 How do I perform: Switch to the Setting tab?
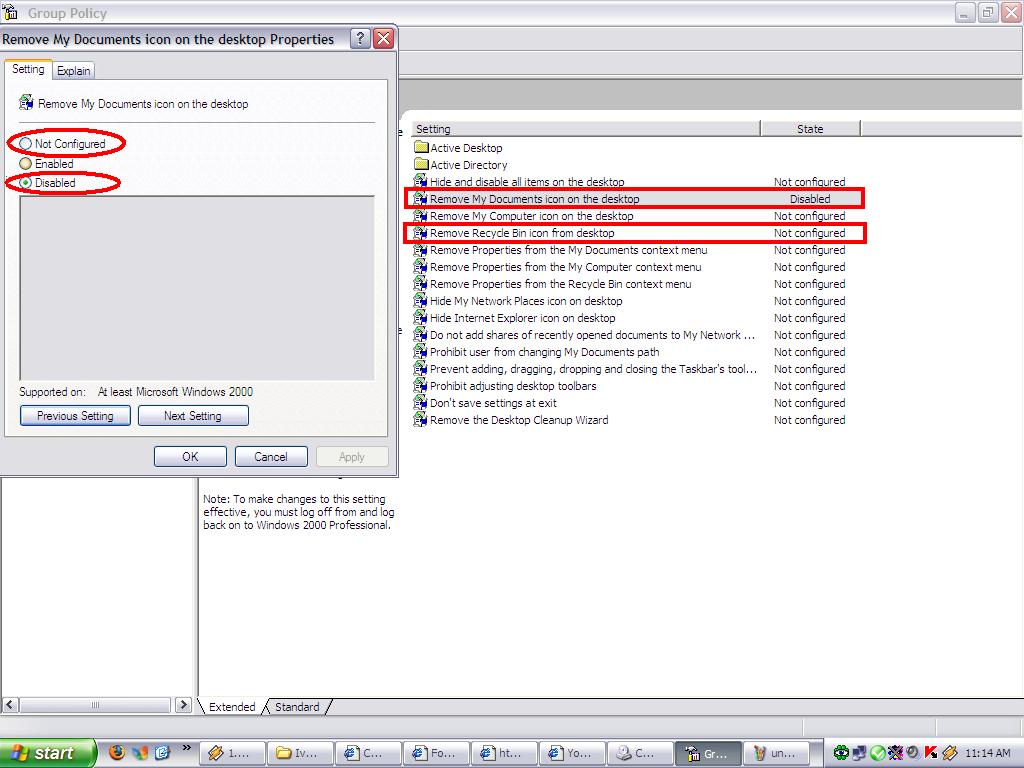click(28, 69)
